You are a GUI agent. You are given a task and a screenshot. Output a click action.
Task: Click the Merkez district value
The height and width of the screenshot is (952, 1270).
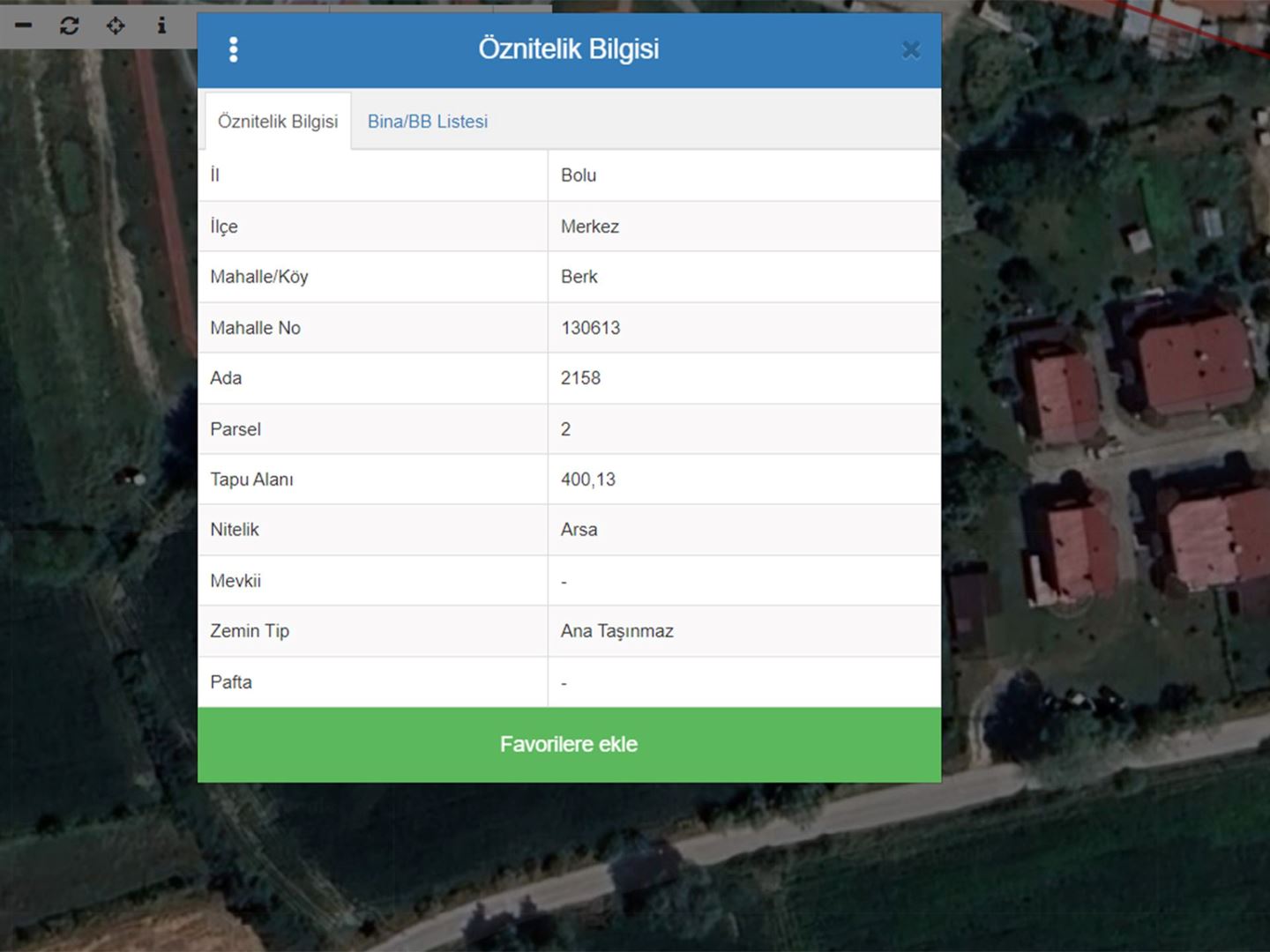coord(590,227)
